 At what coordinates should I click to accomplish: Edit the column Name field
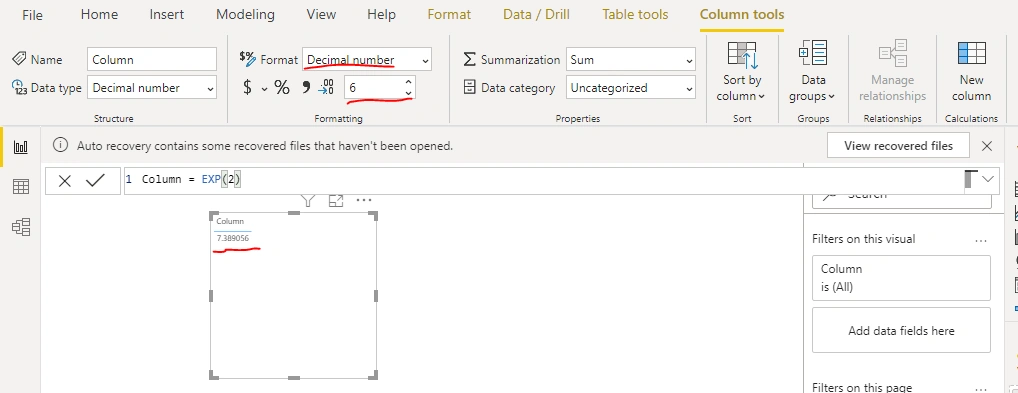(152, 59)
